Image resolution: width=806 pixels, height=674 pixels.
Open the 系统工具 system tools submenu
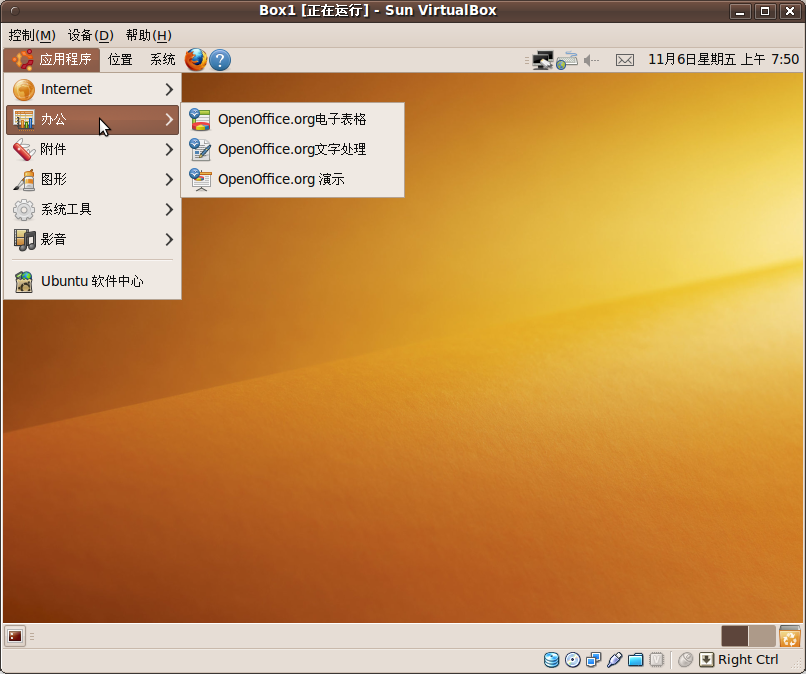click(93, 209)
